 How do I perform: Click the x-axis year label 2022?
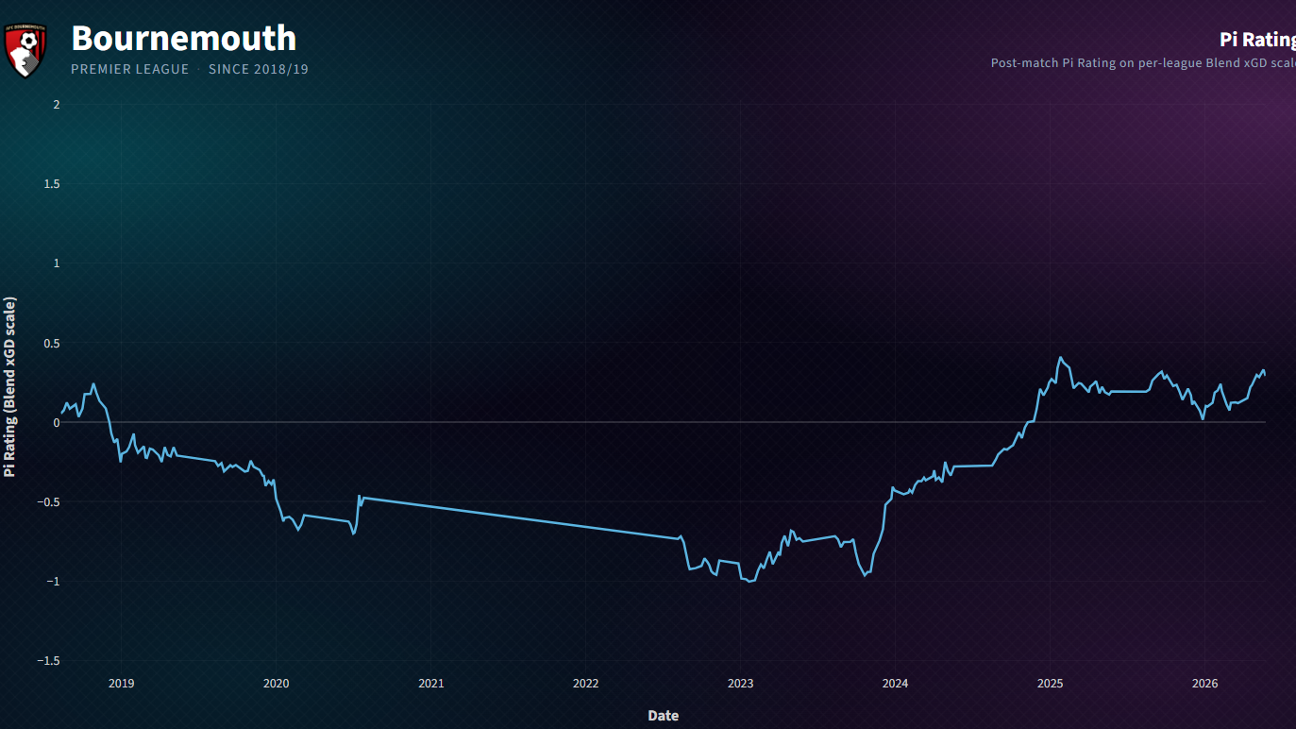click(586, 684)
